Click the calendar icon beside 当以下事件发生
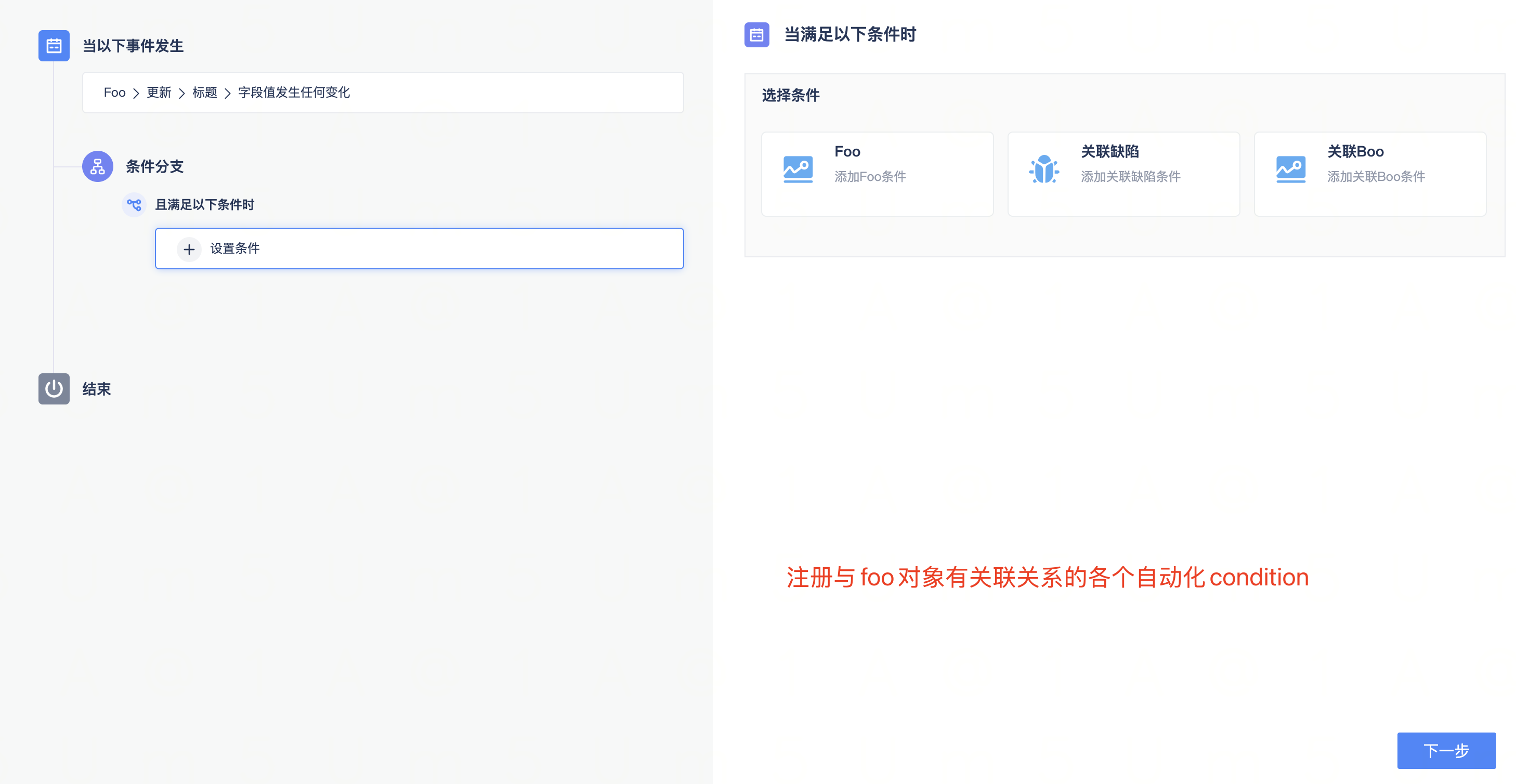The height and width of the screenshot is (784, 1516). [54, 46]
